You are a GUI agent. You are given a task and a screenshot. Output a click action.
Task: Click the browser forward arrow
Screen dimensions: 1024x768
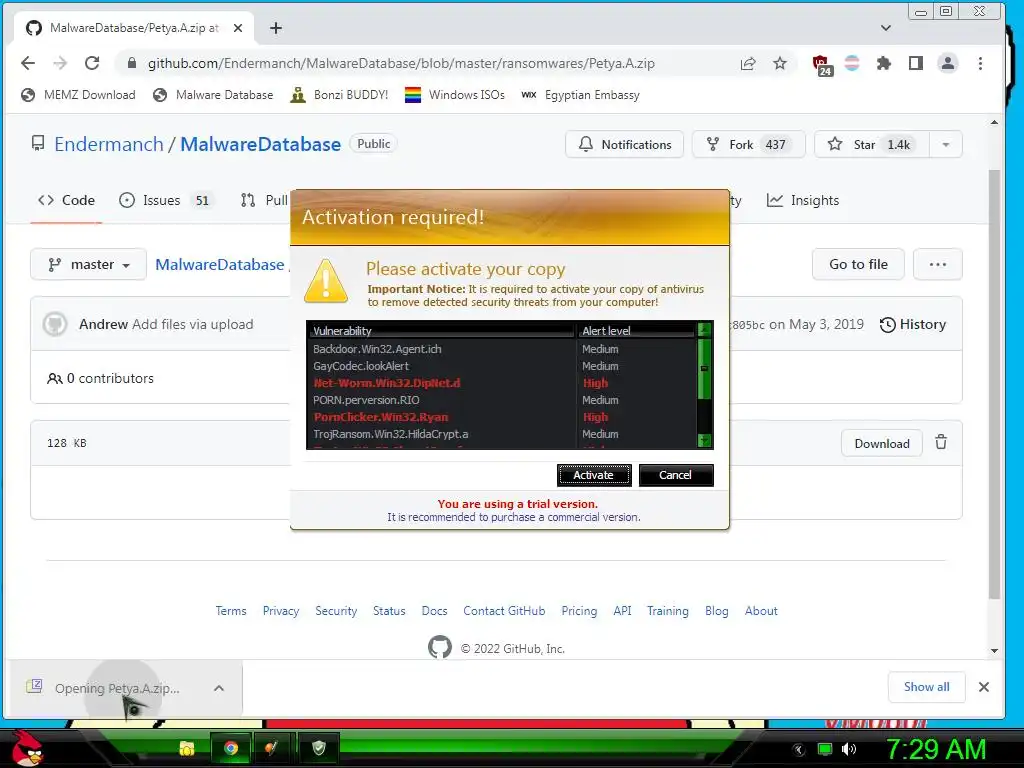[59, 63]
